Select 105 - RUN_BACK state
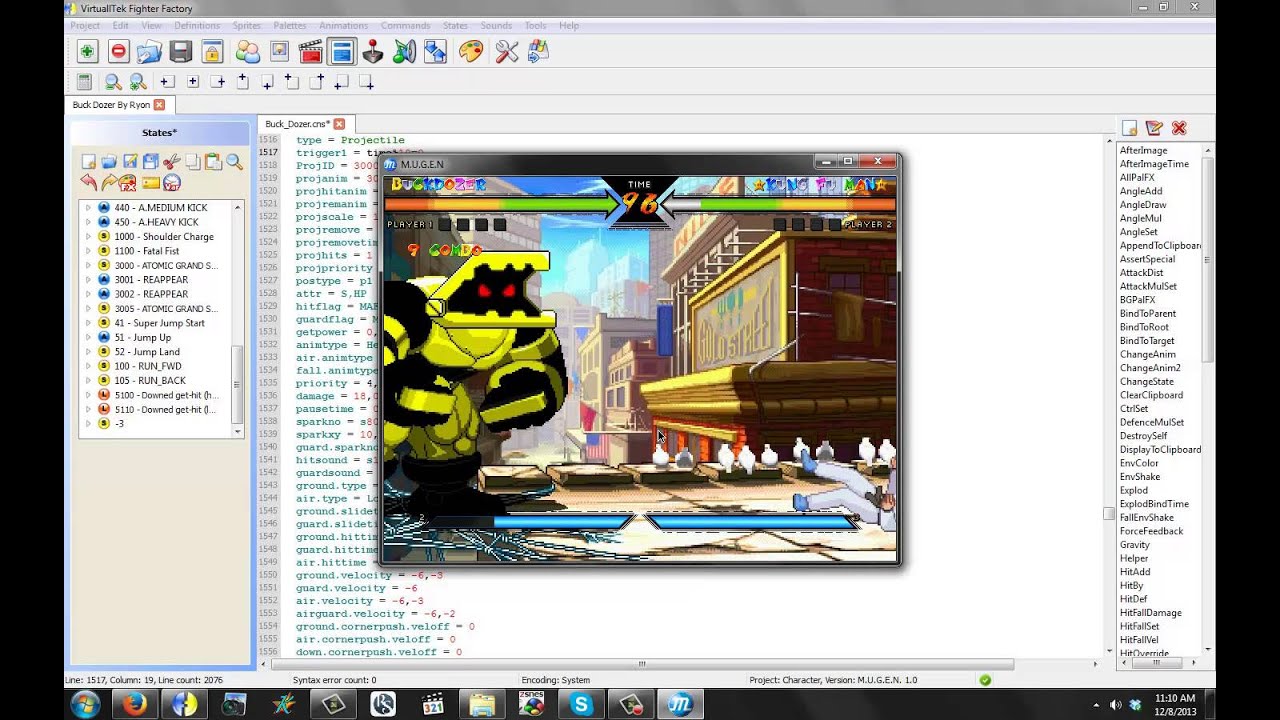 click(x=150, y=381)
